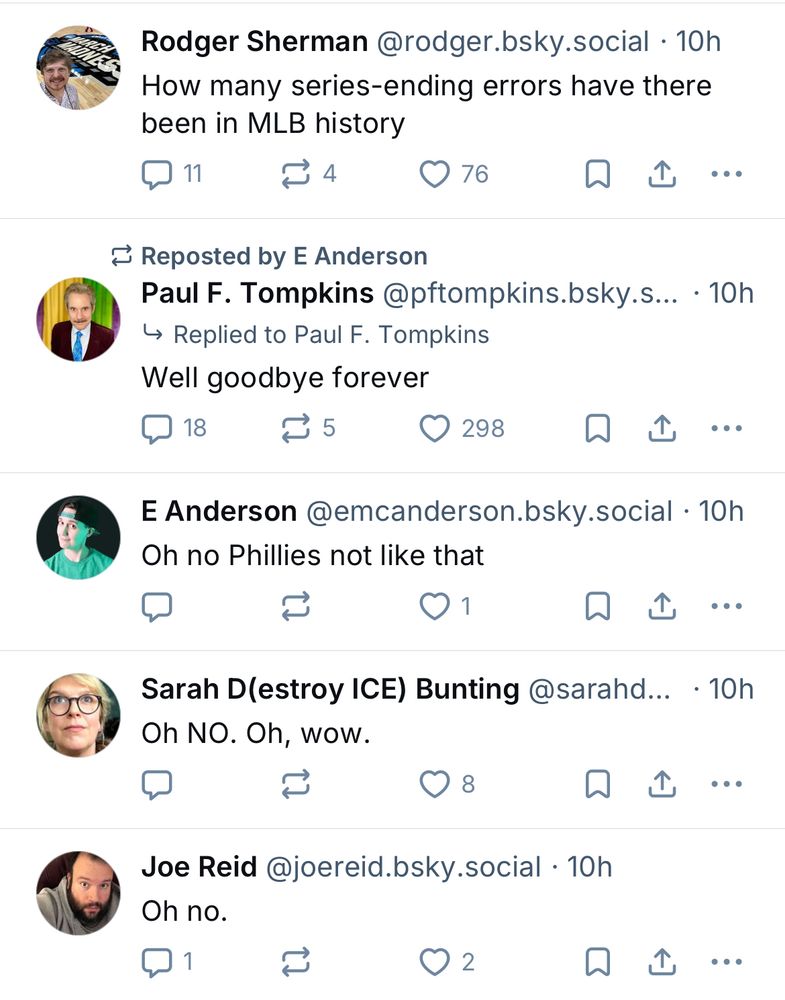Like E Anderson's Phillies post
This screenshot has height=1000, width=785.
(x=435, y=605)
